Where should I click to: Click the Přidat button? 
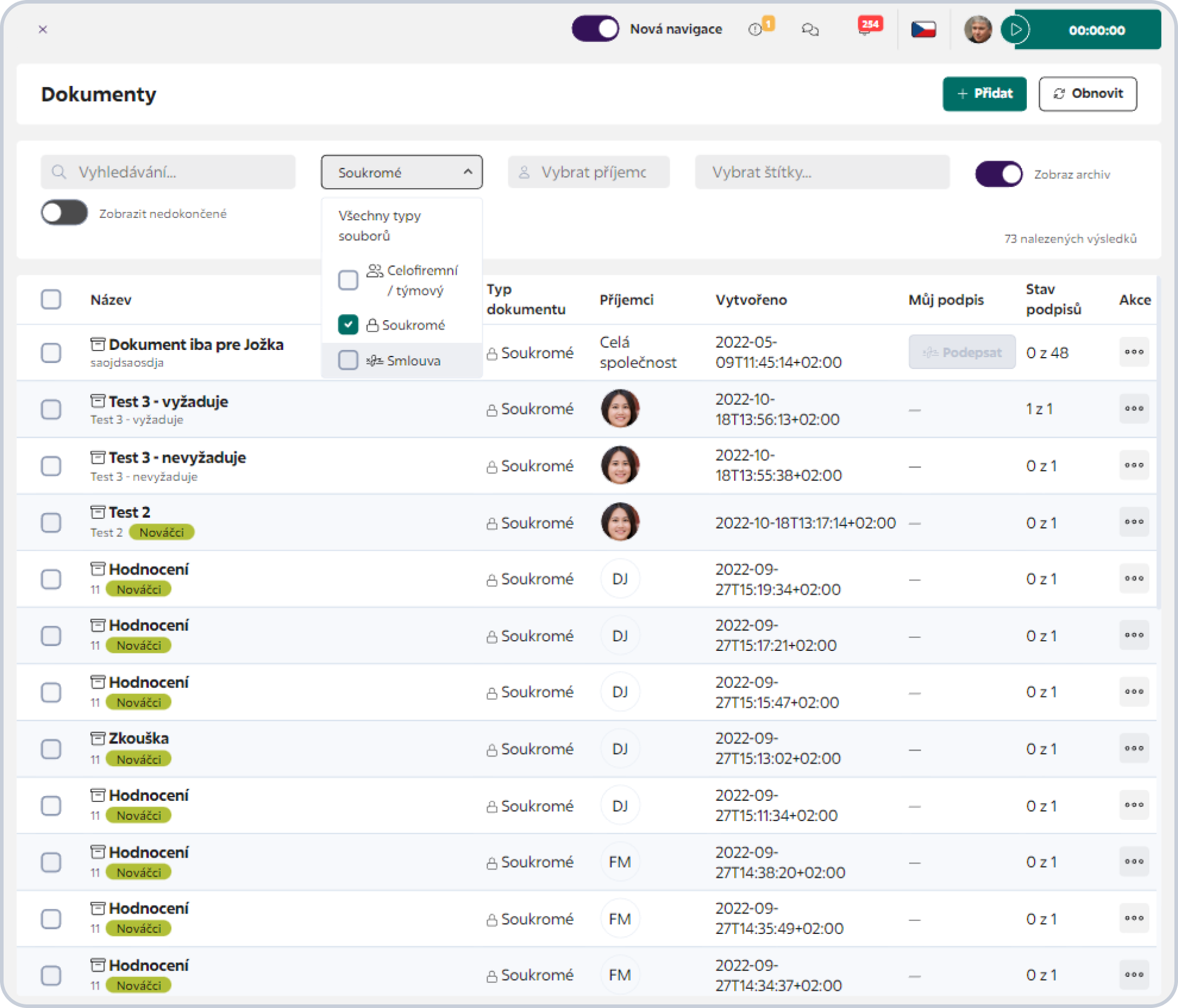(x=984, y=94)
